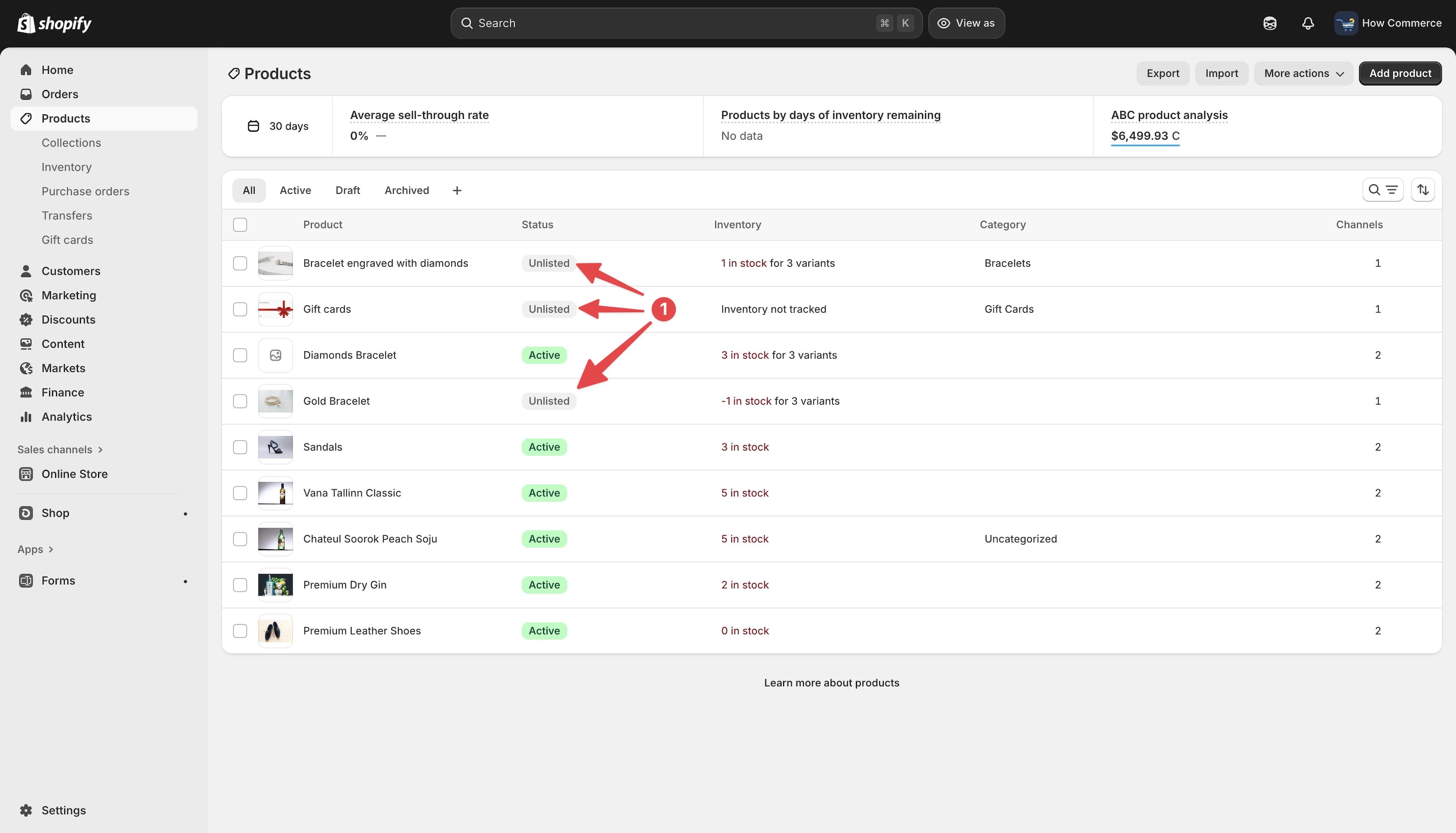The width and height of the screenshot is (1456, 833).
Task: Open the Premium Dry Gin product thumbnail
Action: [276, 585]
